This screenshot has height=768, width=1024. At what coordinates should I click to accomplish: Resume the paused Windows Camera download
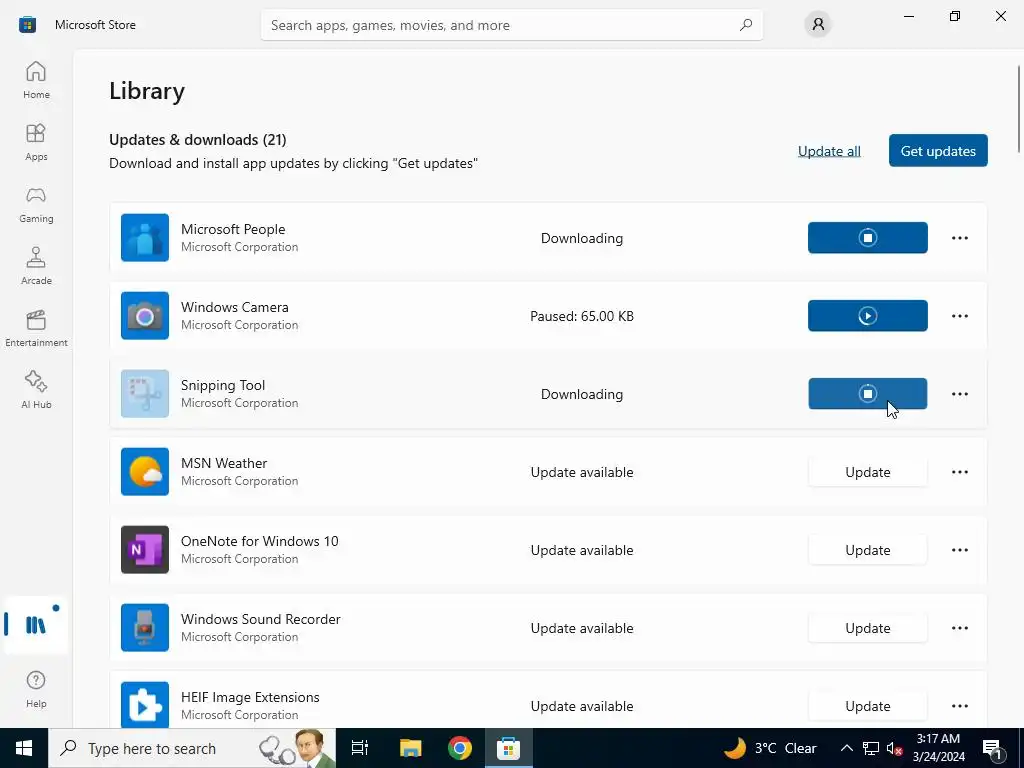click(x=867, y=315)
